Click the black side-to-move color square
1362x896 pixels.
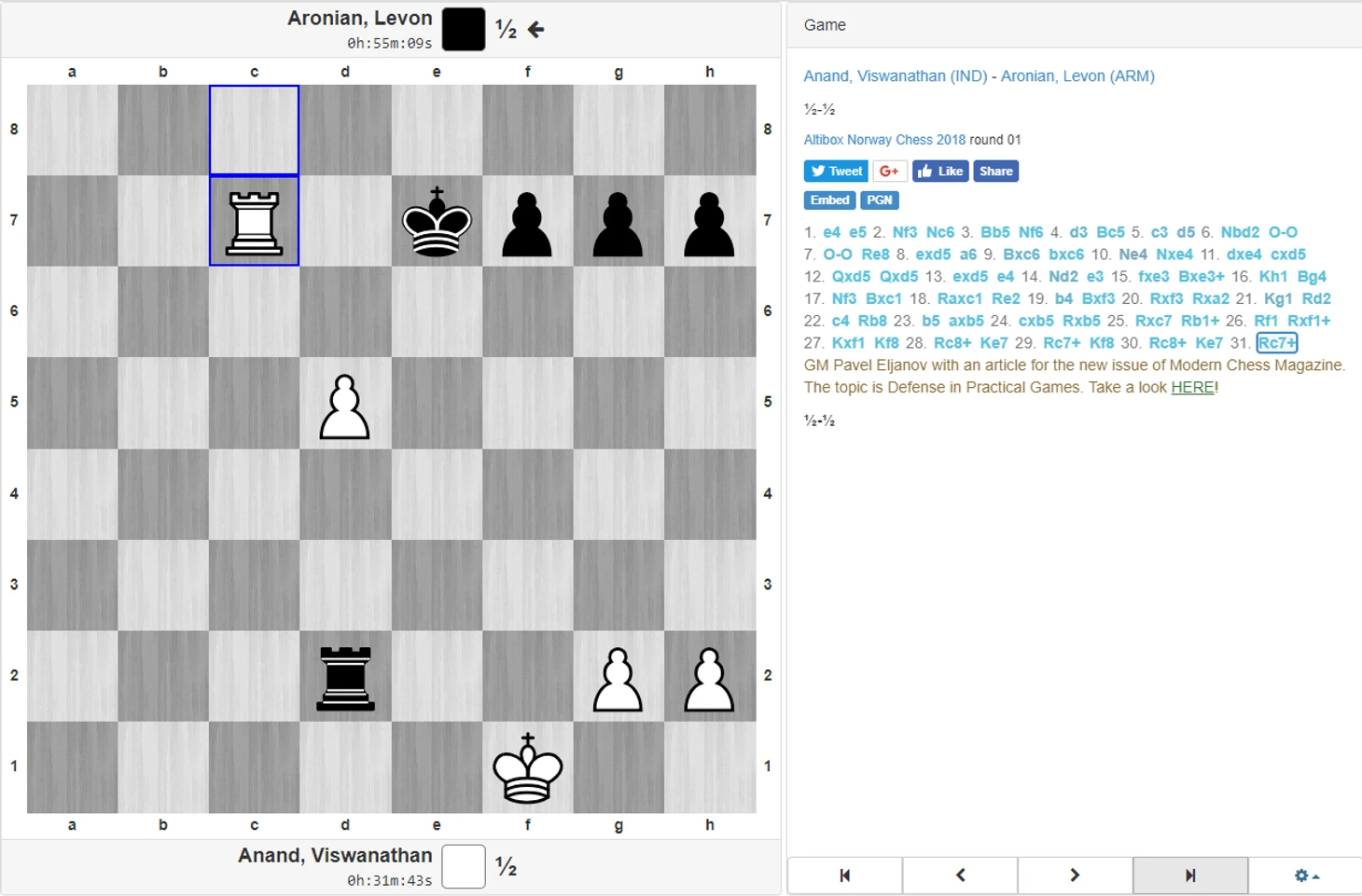tap(464, 29)
